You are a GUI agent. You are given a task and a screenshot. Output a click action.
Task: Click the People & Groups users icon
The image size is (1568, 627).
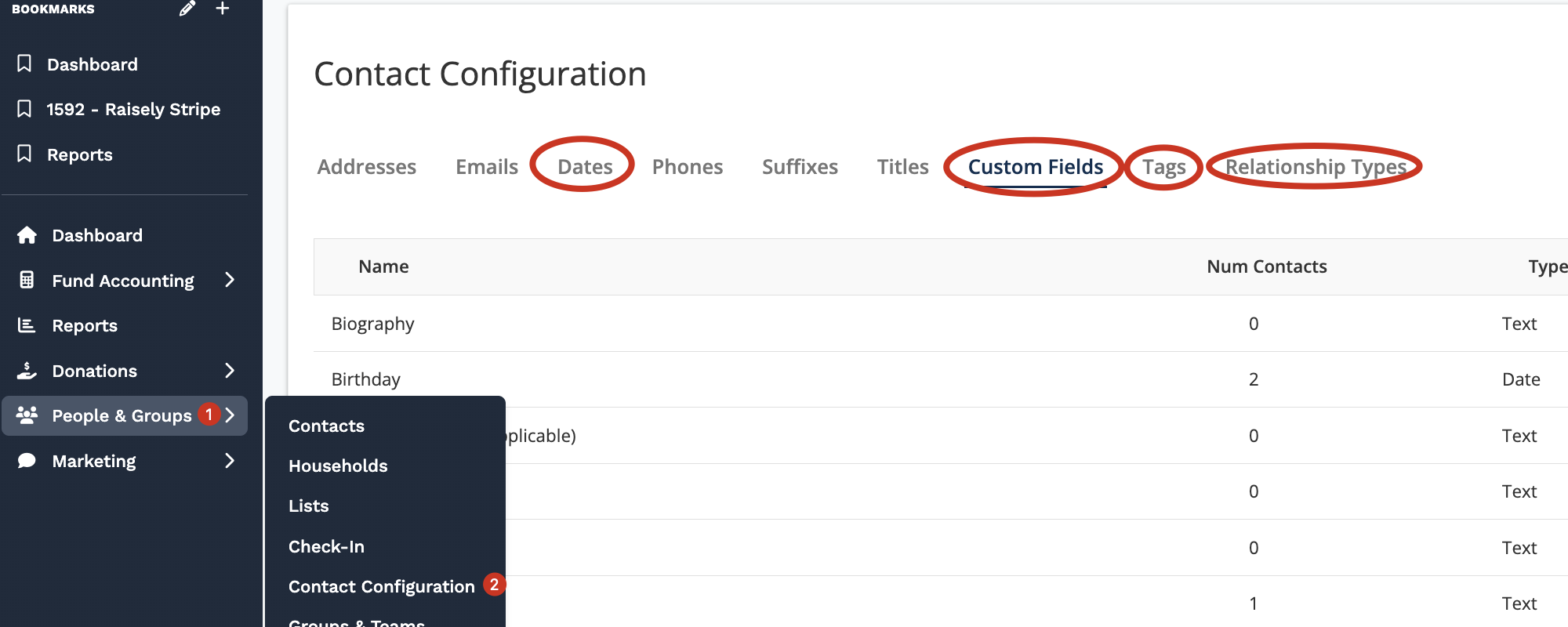27,415
